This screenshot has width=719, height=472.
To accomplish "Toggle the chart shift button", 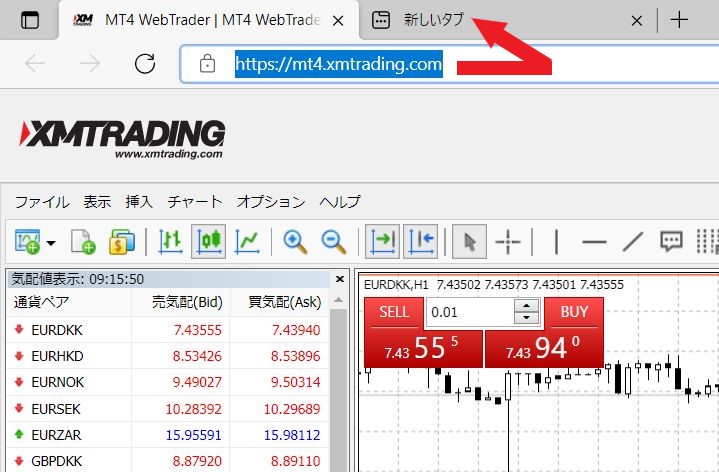I will click(x=421, y=241).
